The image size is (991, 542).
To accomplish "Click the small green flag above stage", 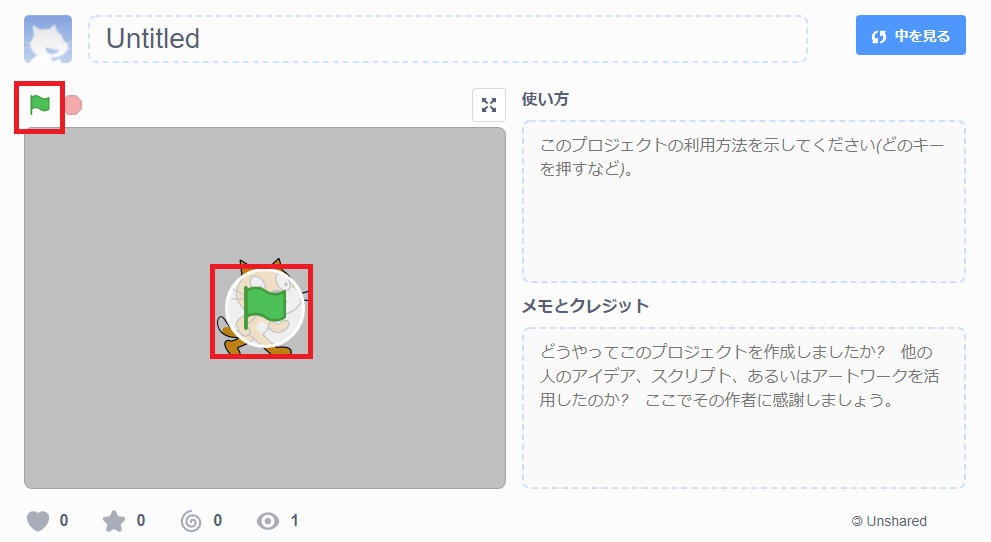I will [x=40, y=105].
